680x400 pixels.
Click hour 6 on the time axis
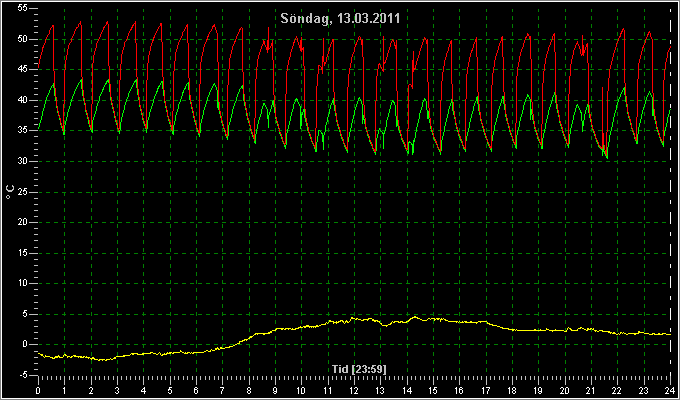196,390
